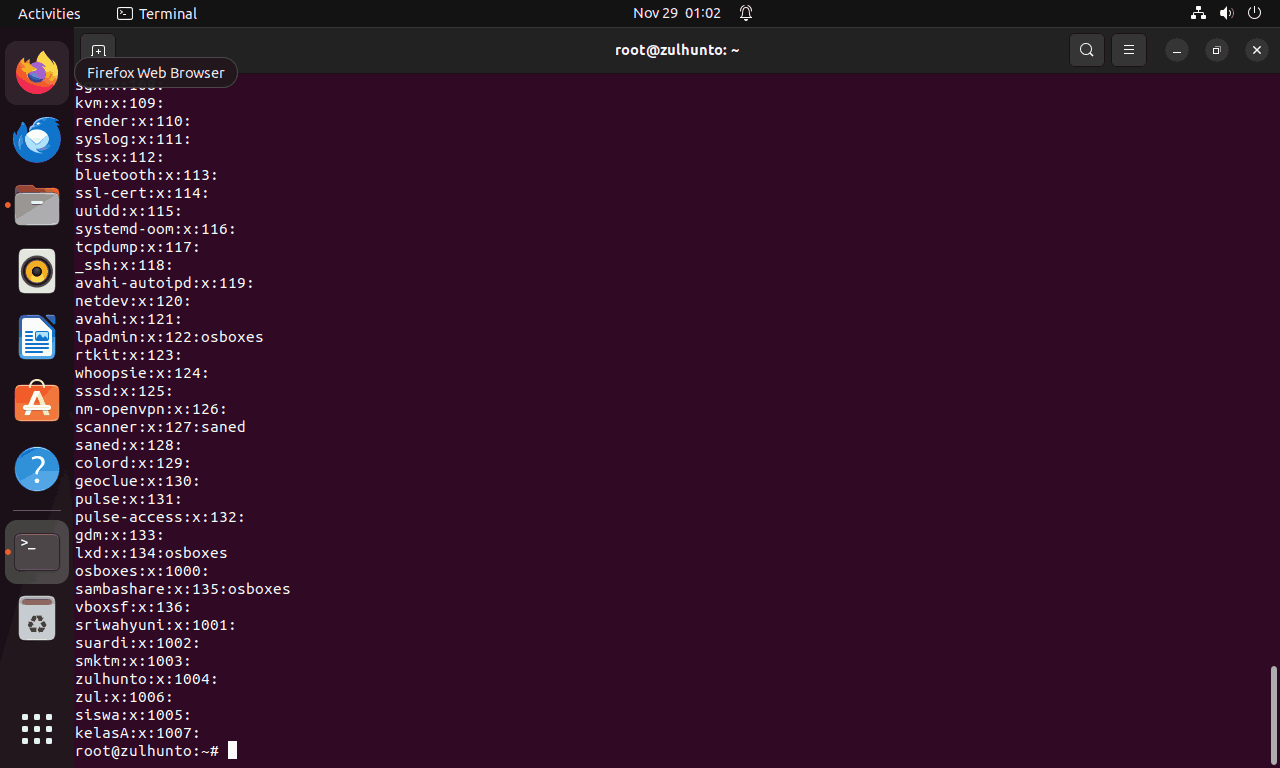Open the volume speaker icon

pos(1227,13)
